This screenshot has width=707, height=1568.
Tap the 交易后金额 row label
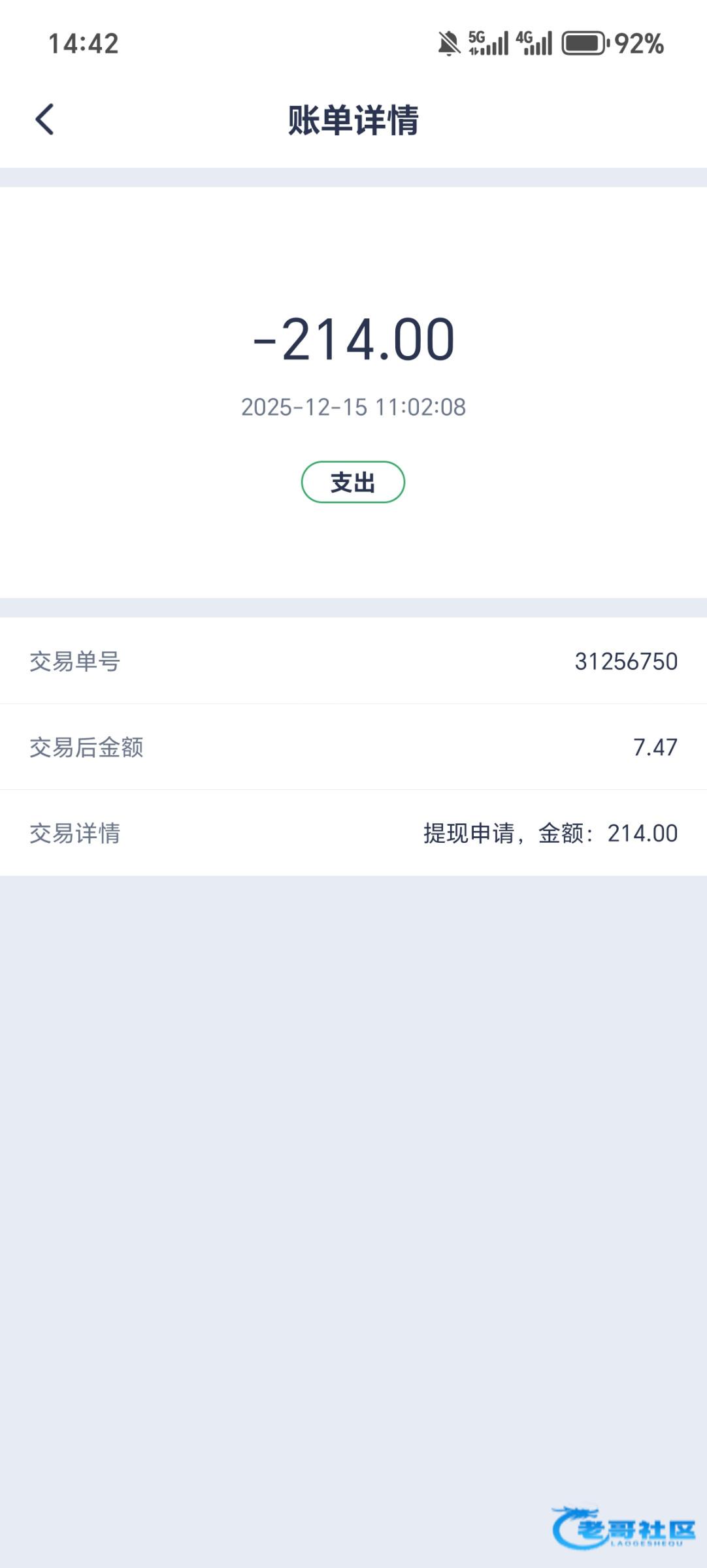[86, 747]
